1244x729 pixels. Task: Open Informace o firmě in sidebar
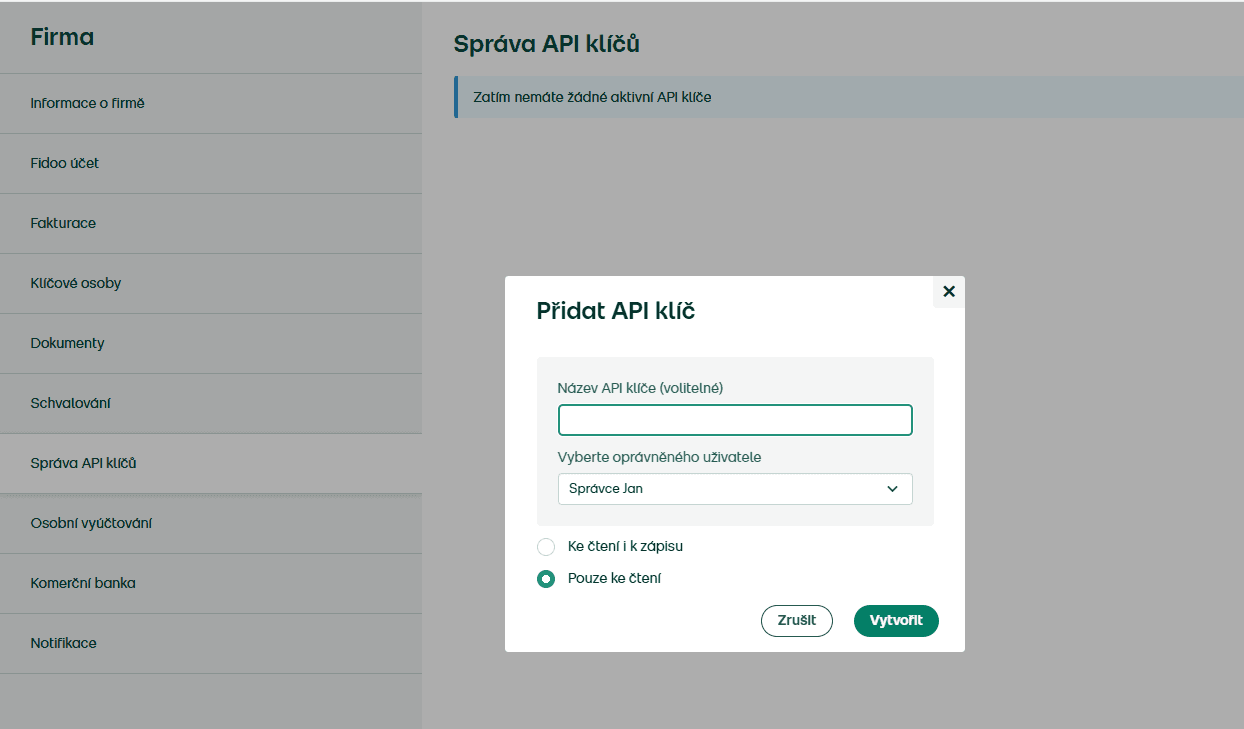point(88,103)
